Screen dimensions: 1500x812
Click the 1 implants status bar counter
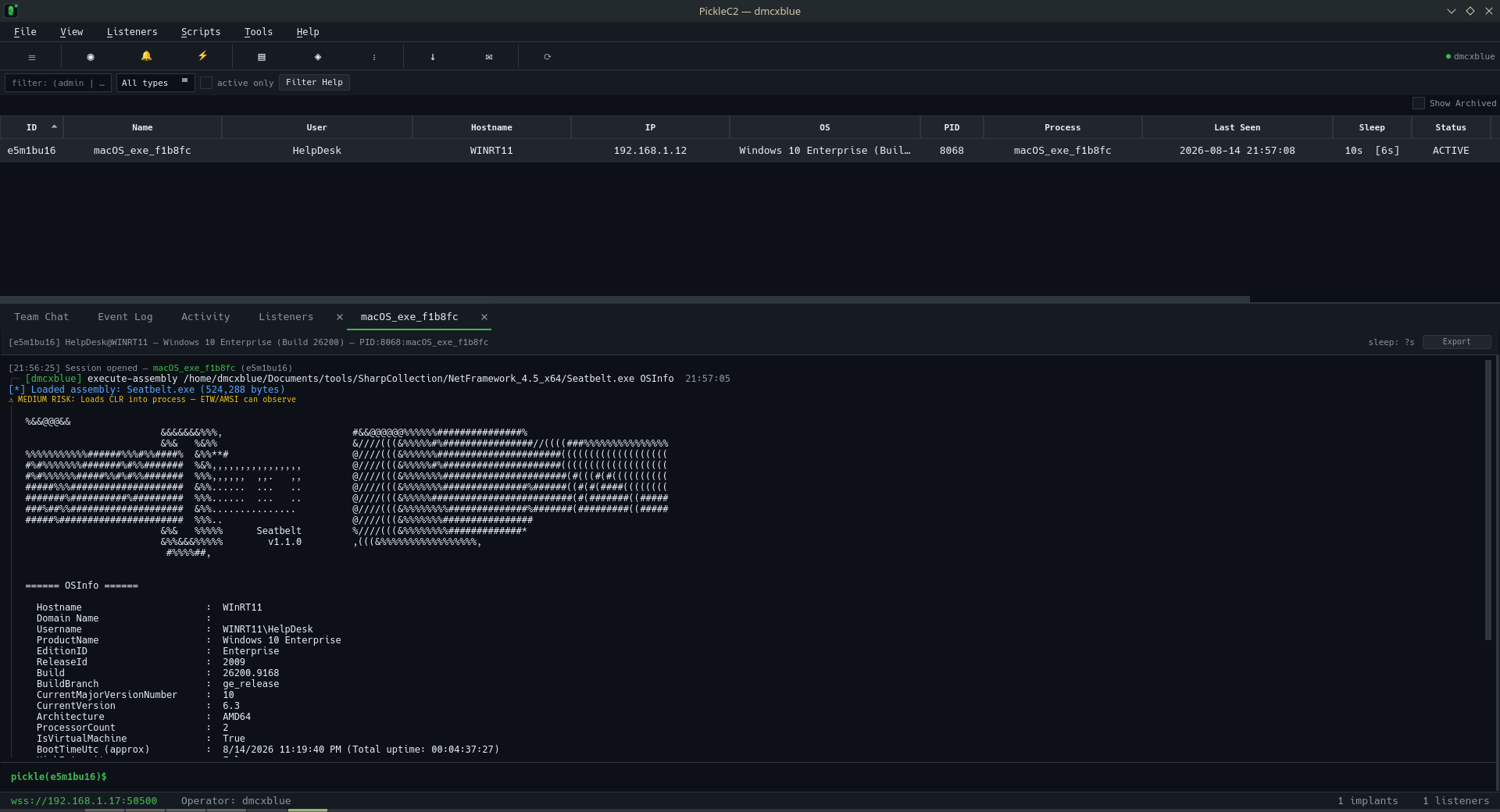point(1367,801)
